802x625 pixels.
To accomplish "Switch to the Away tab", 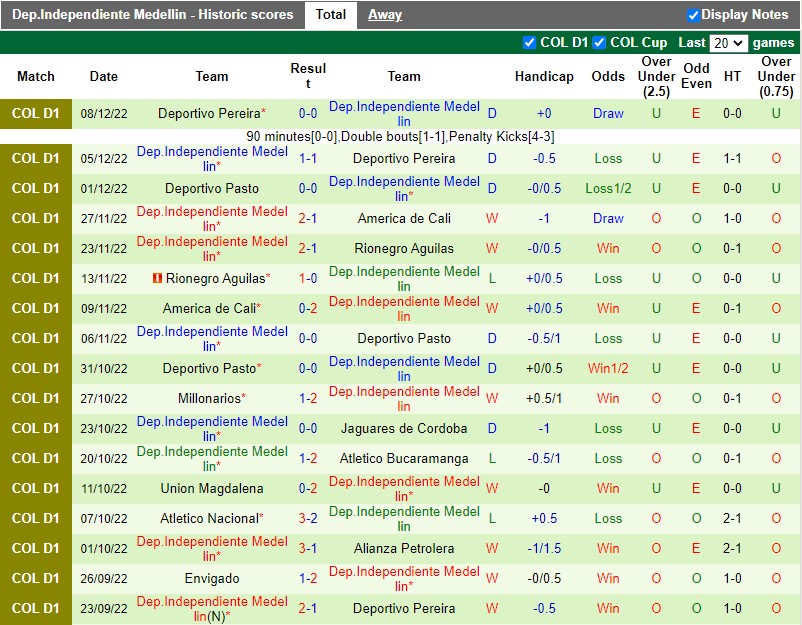I will [385, 15].
